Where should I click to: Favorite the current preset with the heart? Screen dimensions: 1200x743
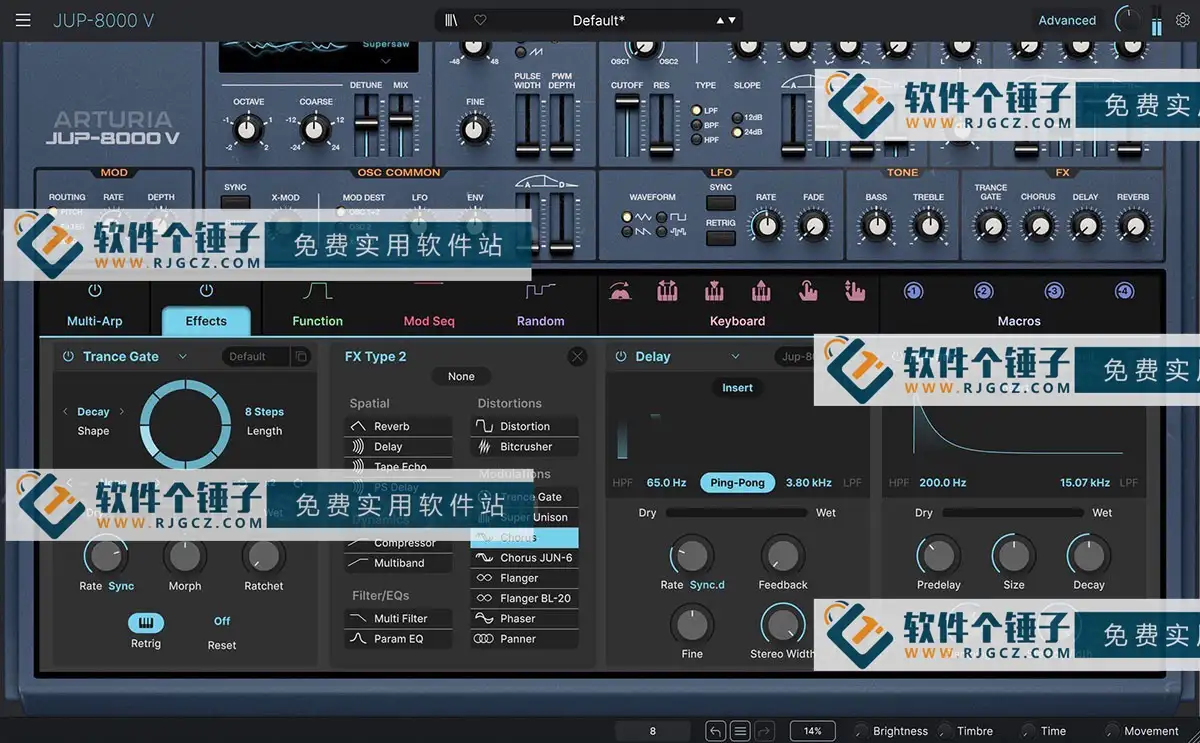pos(481,20)
